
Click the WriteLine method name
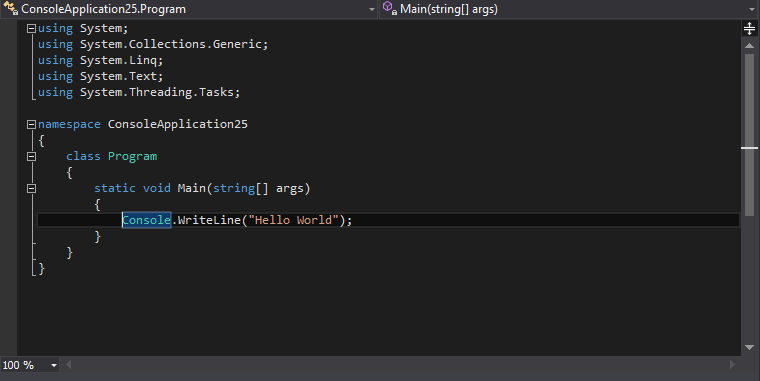(209, 220)
